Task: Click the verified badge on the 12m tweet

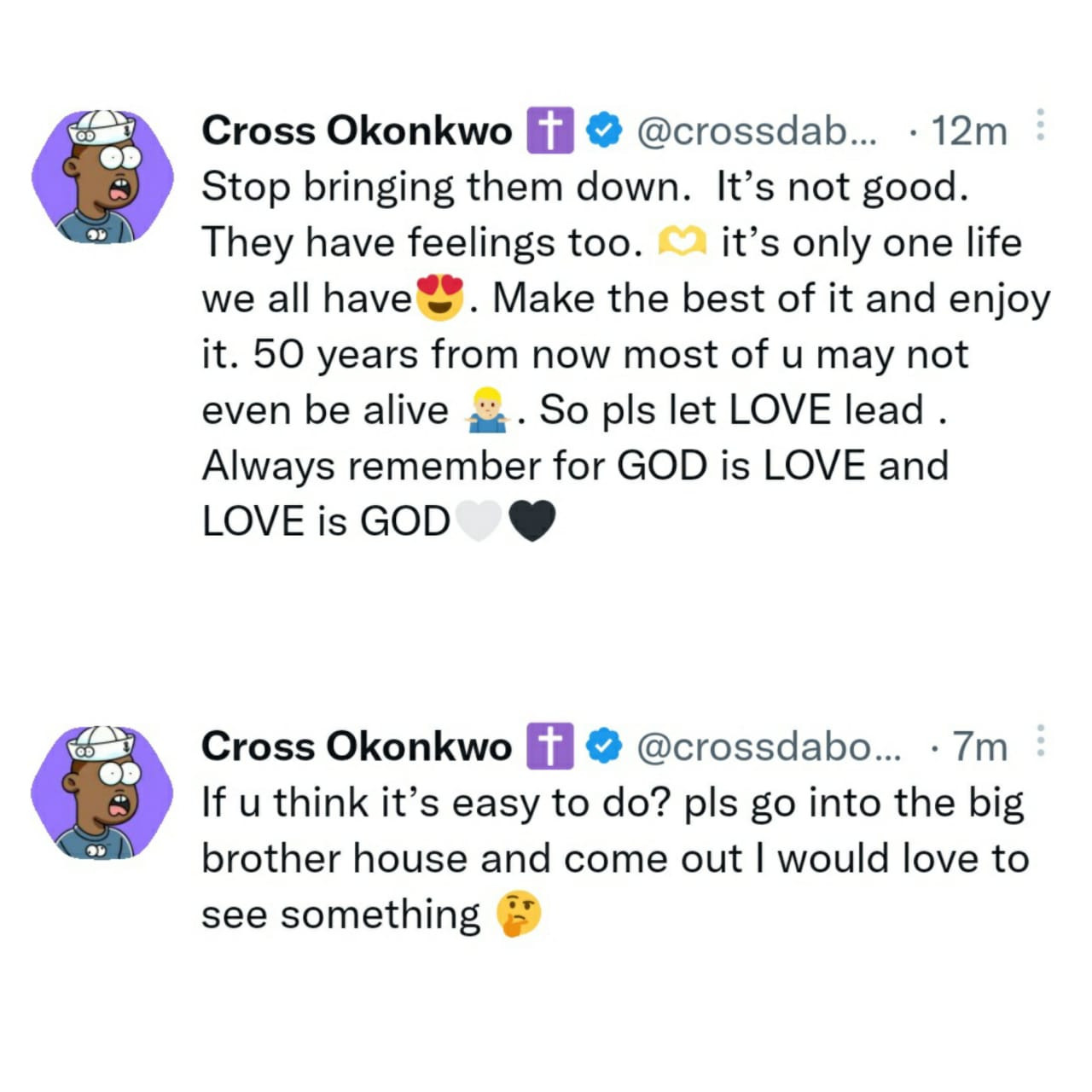Action: (604, 131)
